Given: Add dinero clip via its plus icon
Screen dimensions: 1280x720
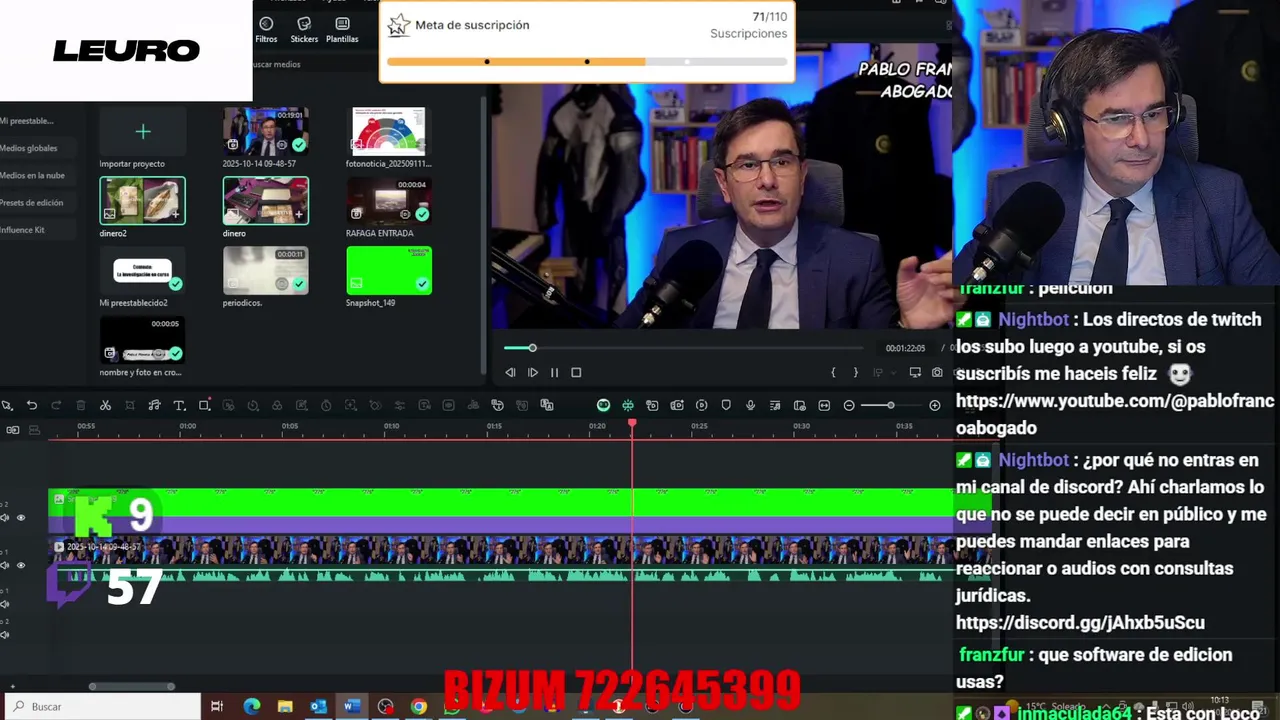Looking at the screenshot, I should [298, 214].
